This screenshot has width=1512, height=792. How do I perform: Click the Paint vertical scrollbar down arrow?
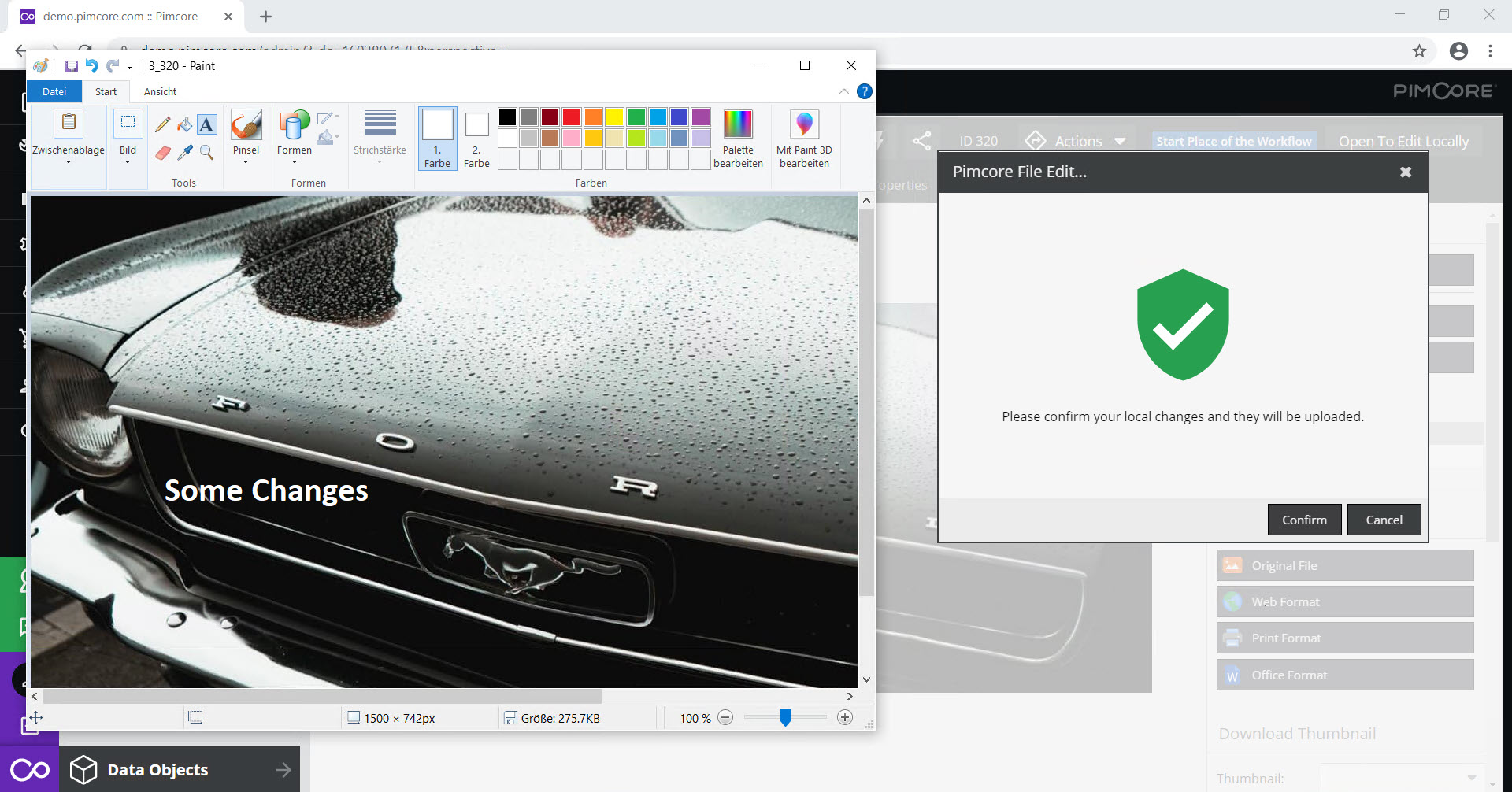[866, 679]
